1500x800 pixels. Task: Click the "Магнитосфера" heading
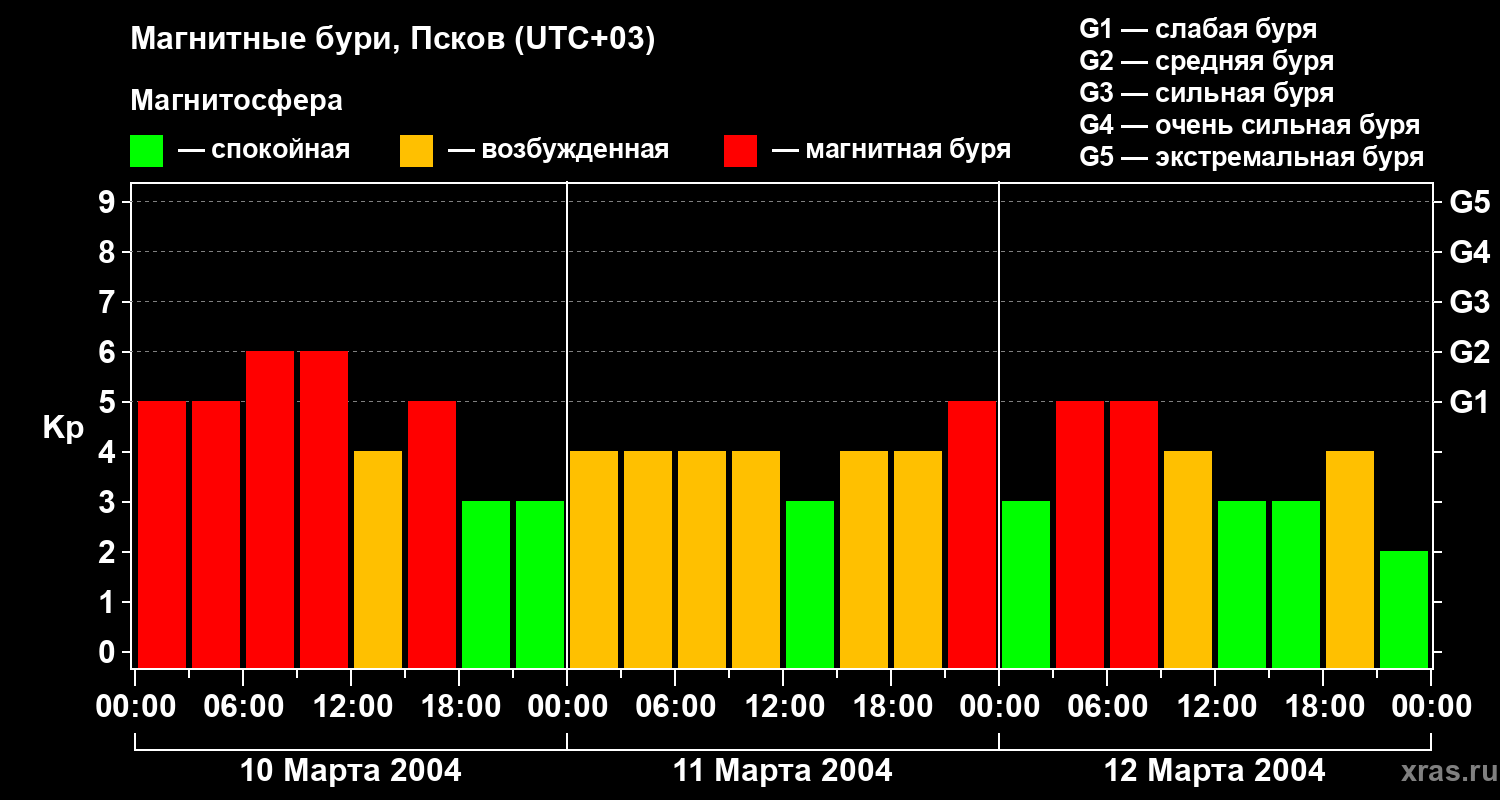coord(236,101)
